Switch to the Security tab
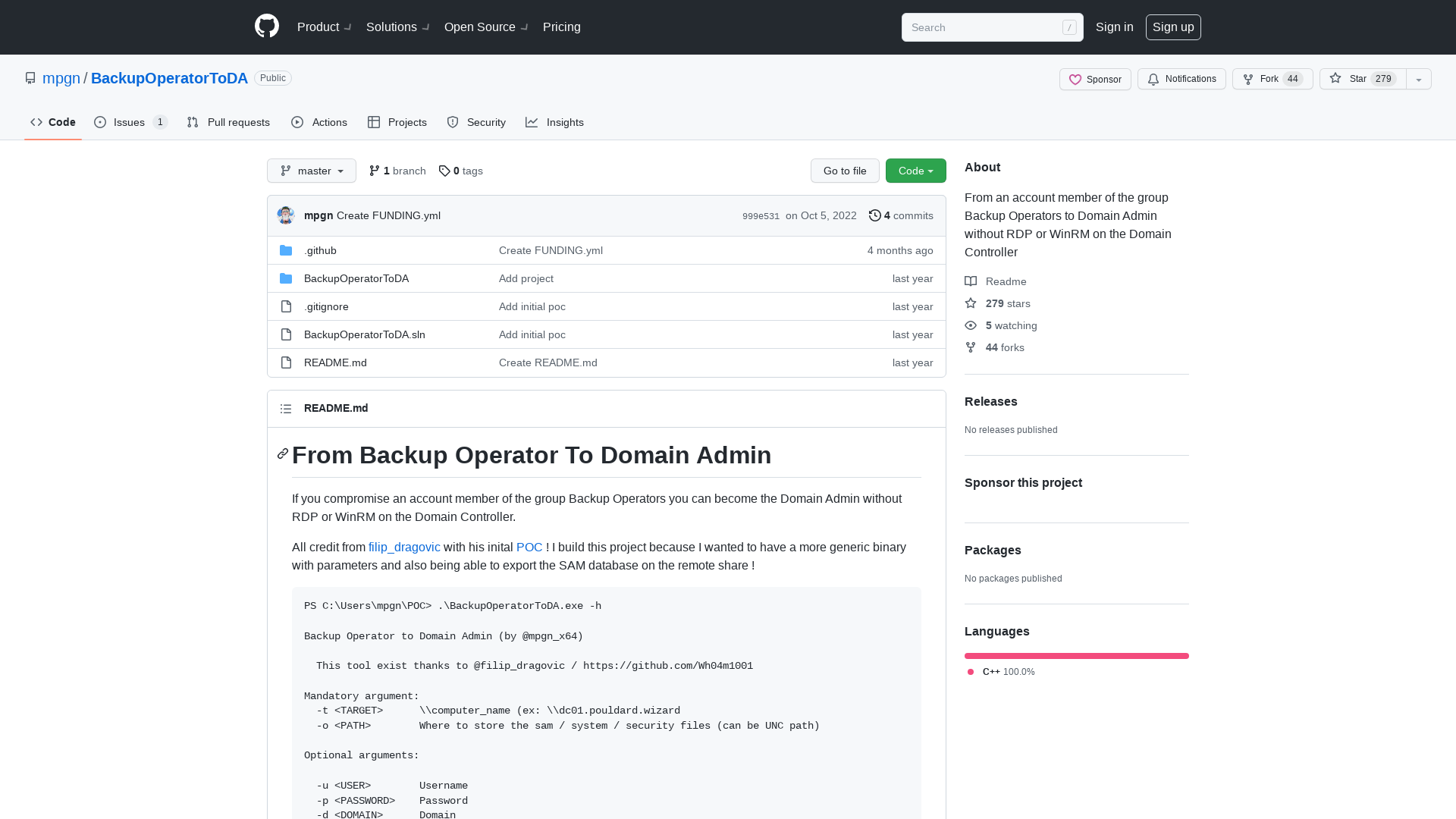 click(476, 122)
